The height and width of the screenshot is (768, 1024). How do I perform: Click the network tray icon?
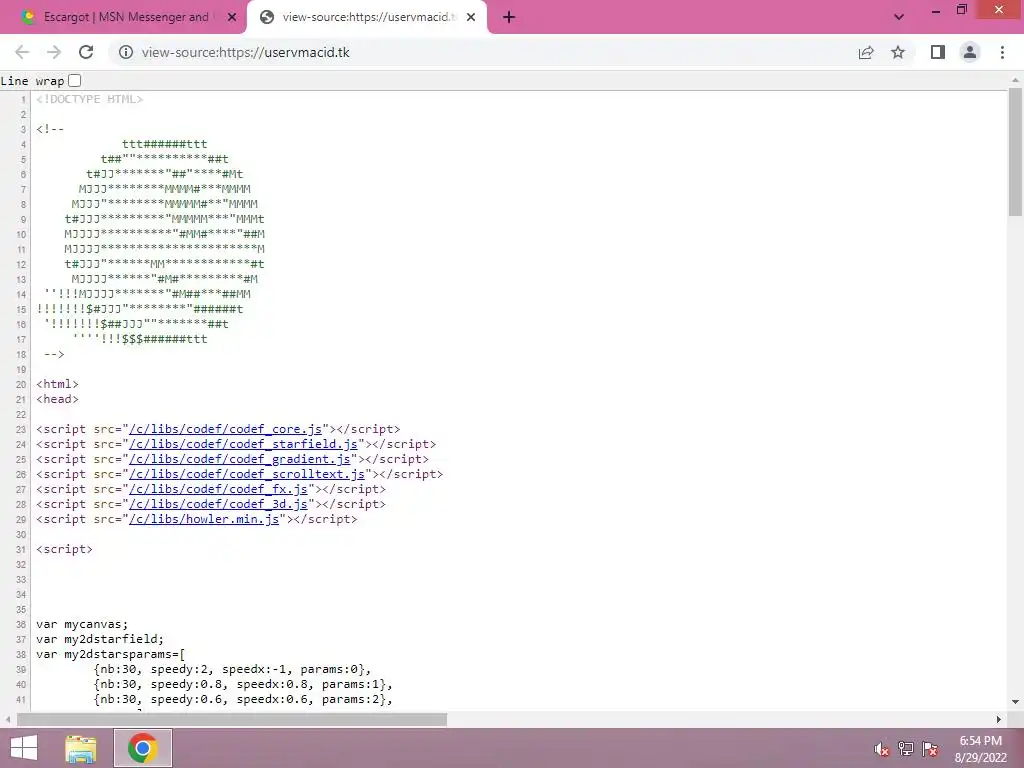click(x=906, y=749)
